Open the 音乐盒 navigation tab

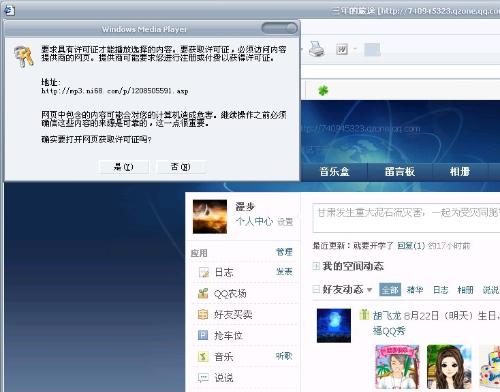(x=334, y=172)
